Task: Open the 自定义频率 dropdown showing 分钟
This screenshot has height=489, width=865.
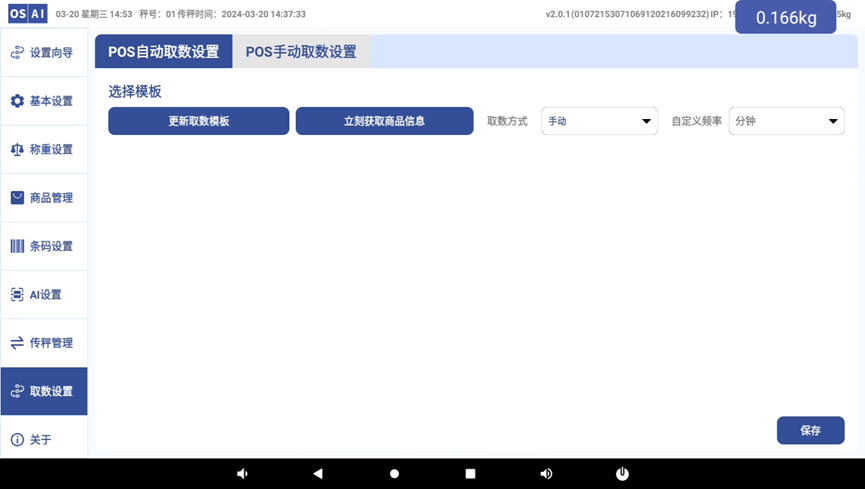Action: tap(786, 121)
